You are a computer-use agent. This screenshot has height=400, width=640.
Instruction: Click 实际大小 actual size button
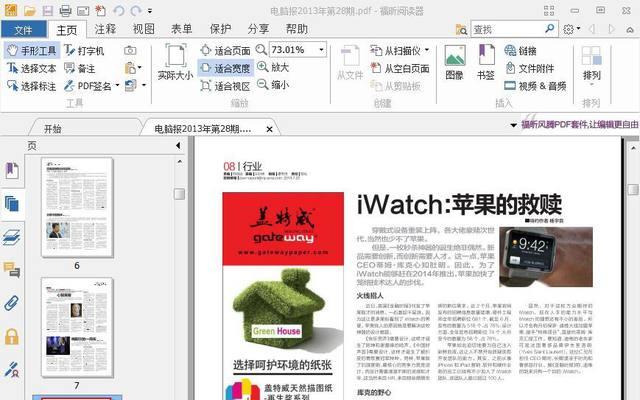pos(176,62)
